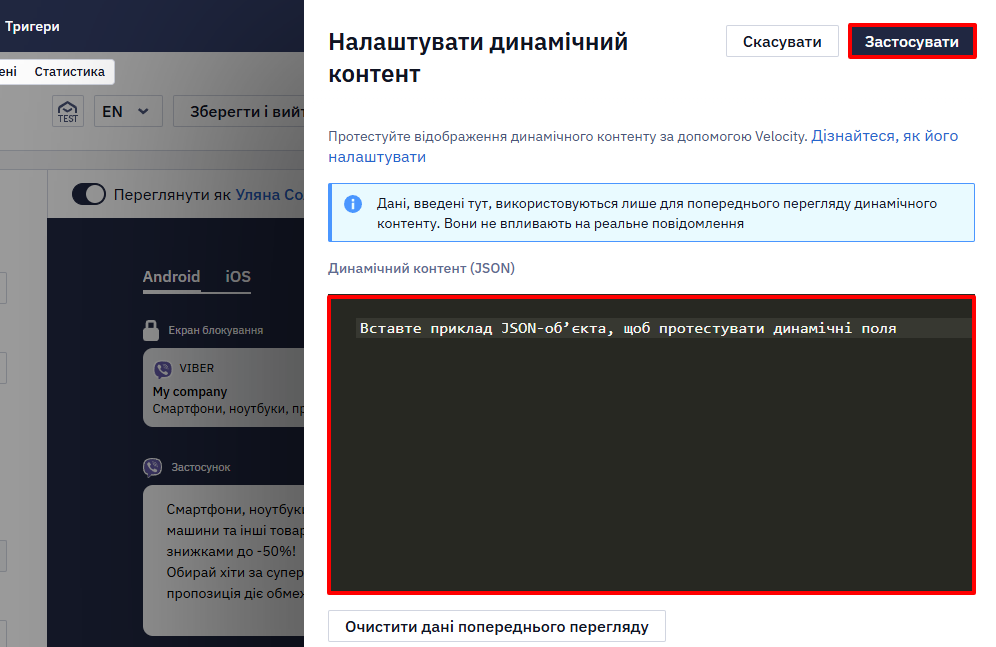Click the Viber icon next to Застосунок

(152, 467)
